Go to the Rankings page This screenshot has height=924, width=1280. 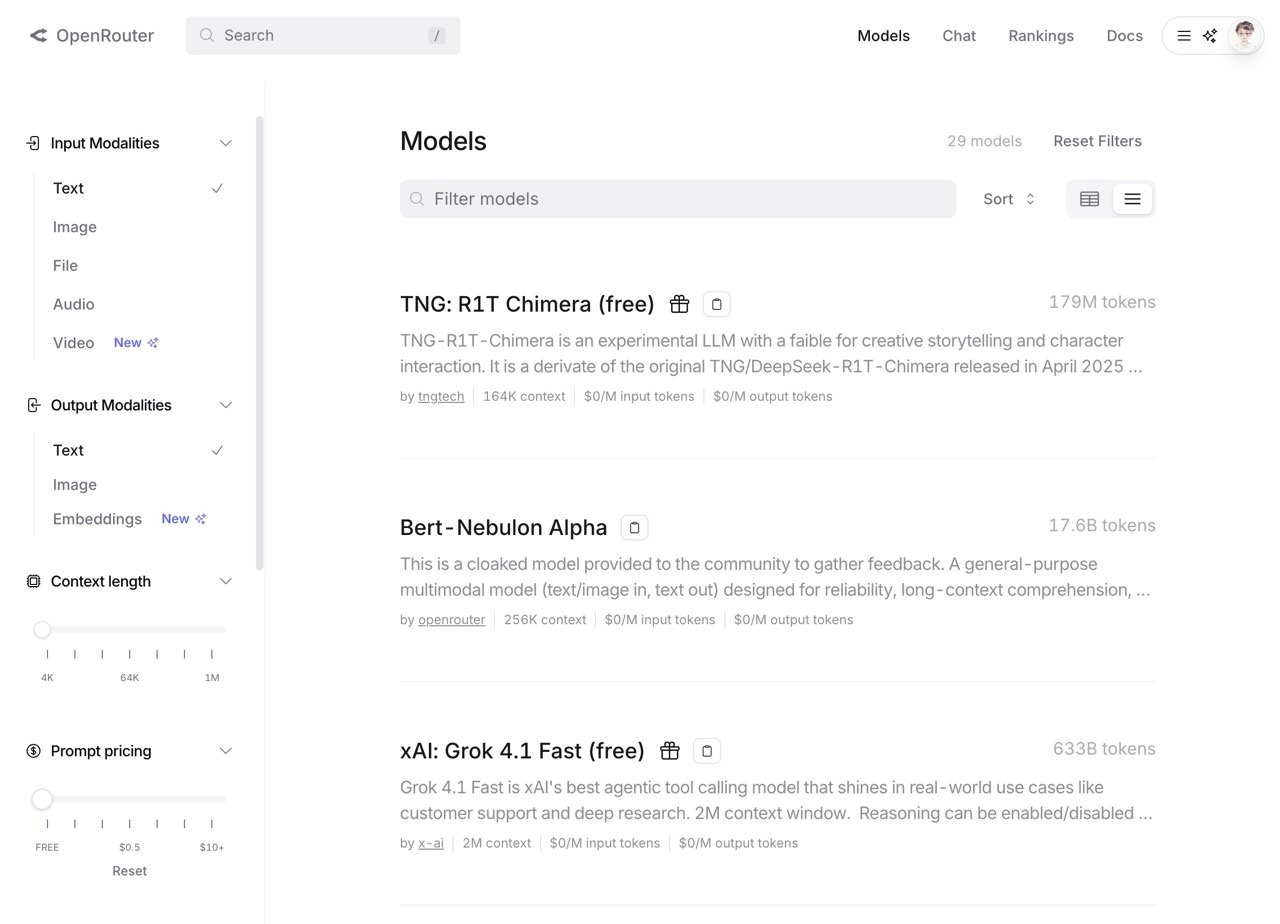pyautogui.click(x=1040, y=36)
